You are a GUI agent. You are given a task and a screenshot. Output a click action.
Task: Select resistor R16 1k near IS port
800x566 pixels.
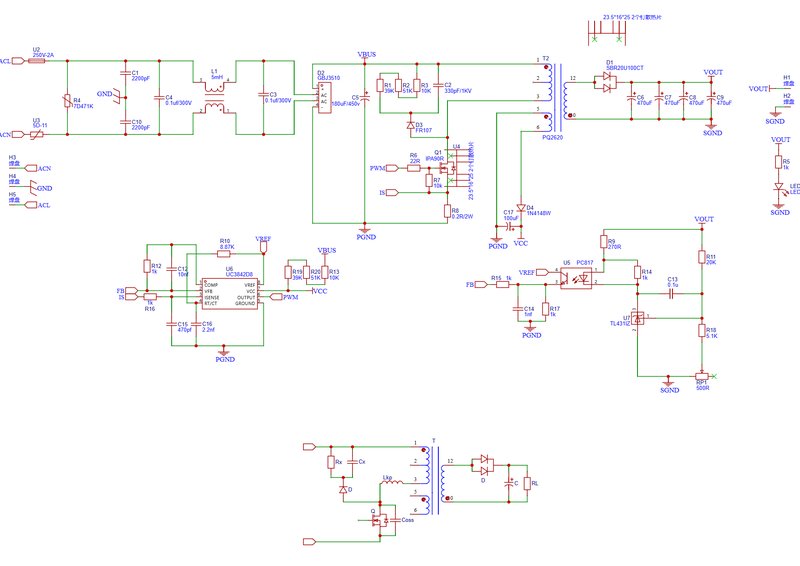(149, 297)
